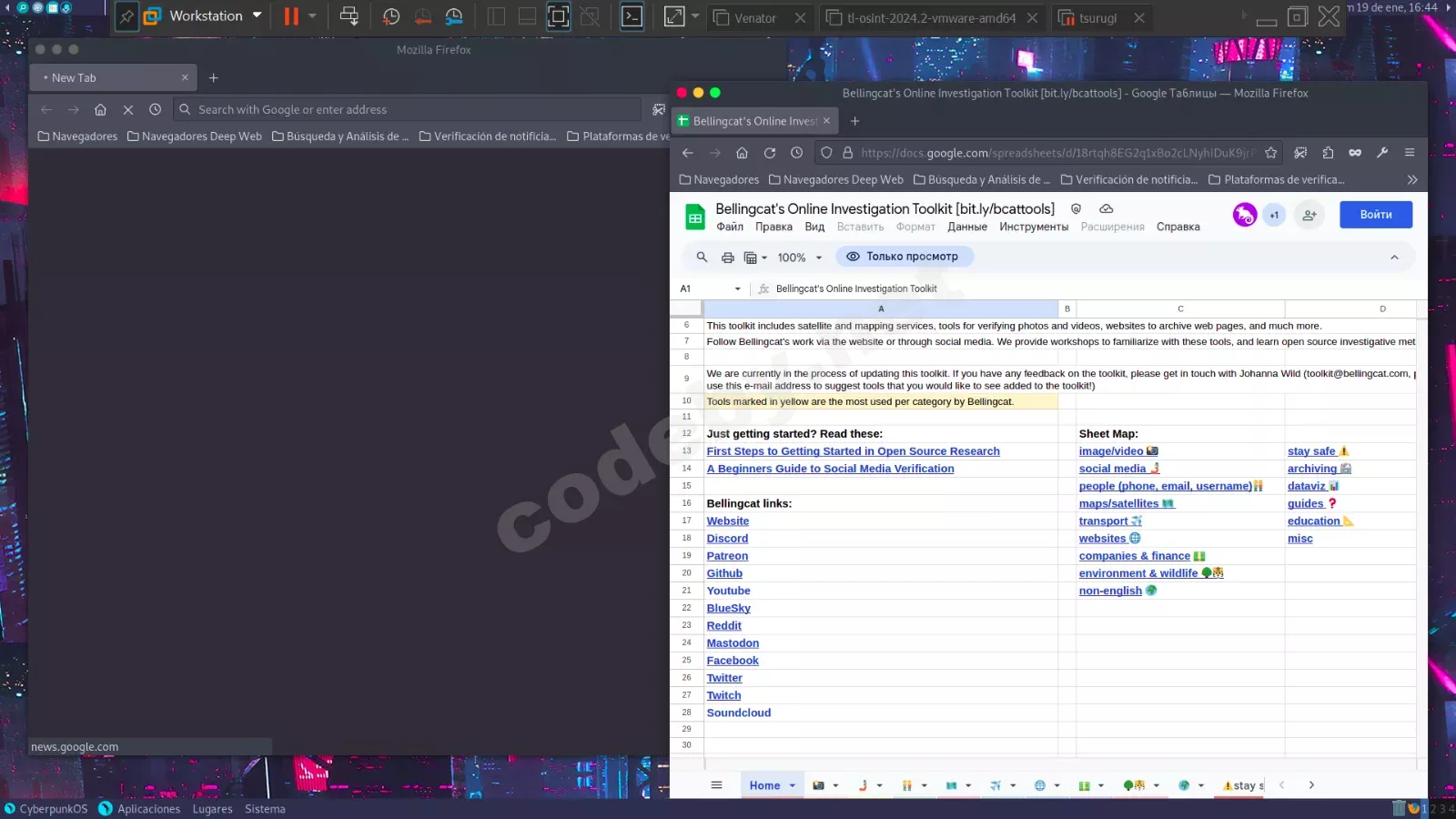Click the Google Sheets home logo
1456x819 pixels.
click(x=695, y=217)
